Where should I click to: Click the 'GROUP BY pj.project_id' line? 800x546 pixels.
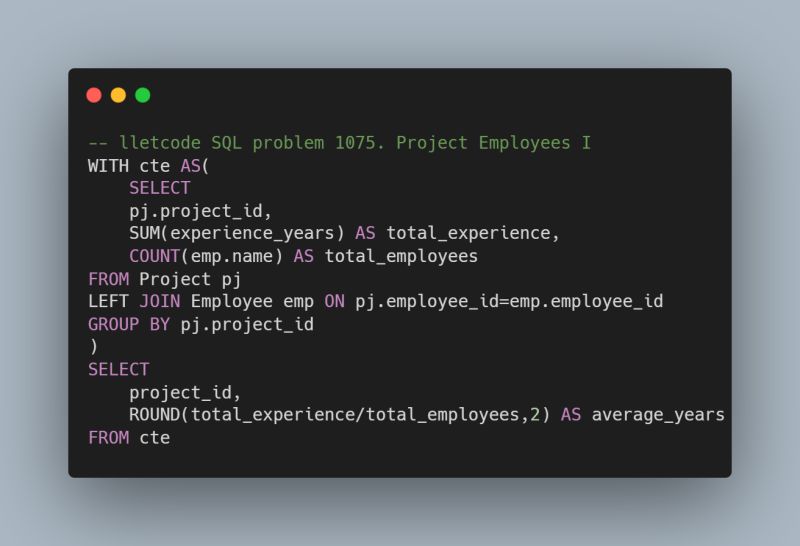coord(201,325)
